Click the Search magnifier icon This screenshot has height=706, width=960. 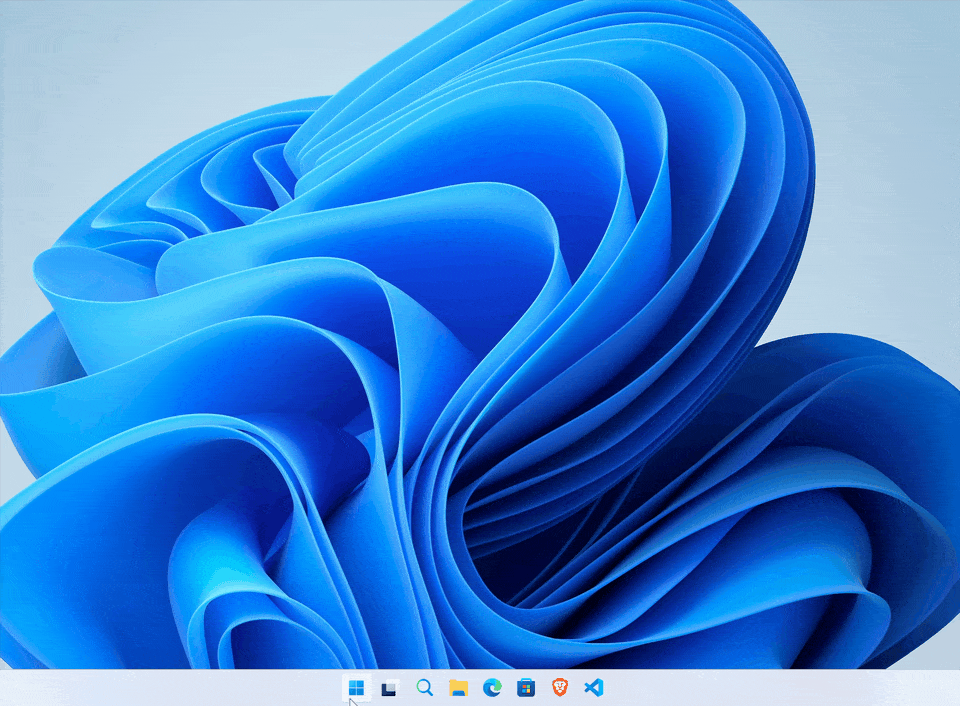coord(424,688)
